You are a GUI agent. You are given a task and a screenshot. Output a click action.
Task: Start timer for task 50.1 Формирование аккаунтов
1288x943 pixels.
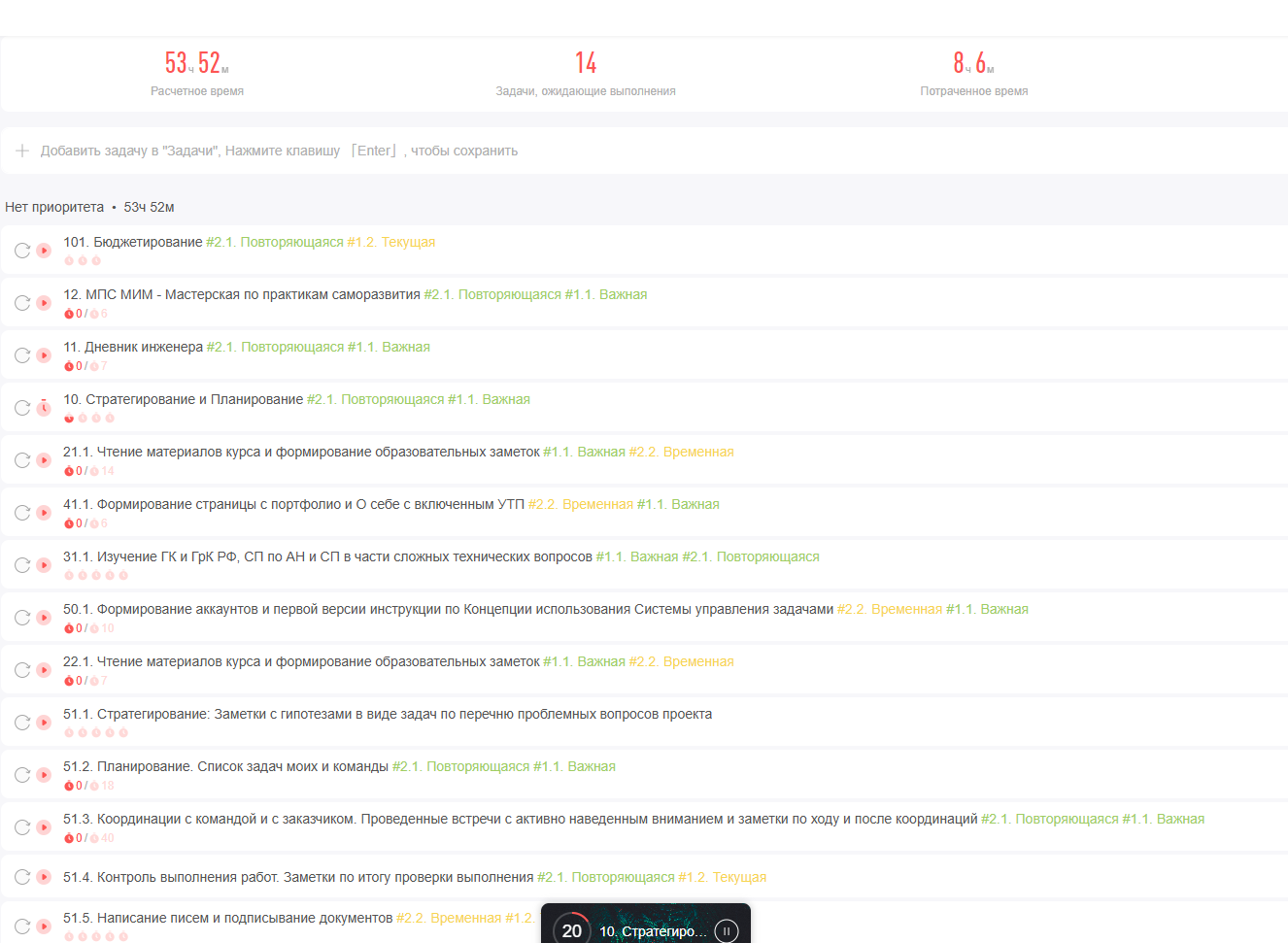click(44, 618)
